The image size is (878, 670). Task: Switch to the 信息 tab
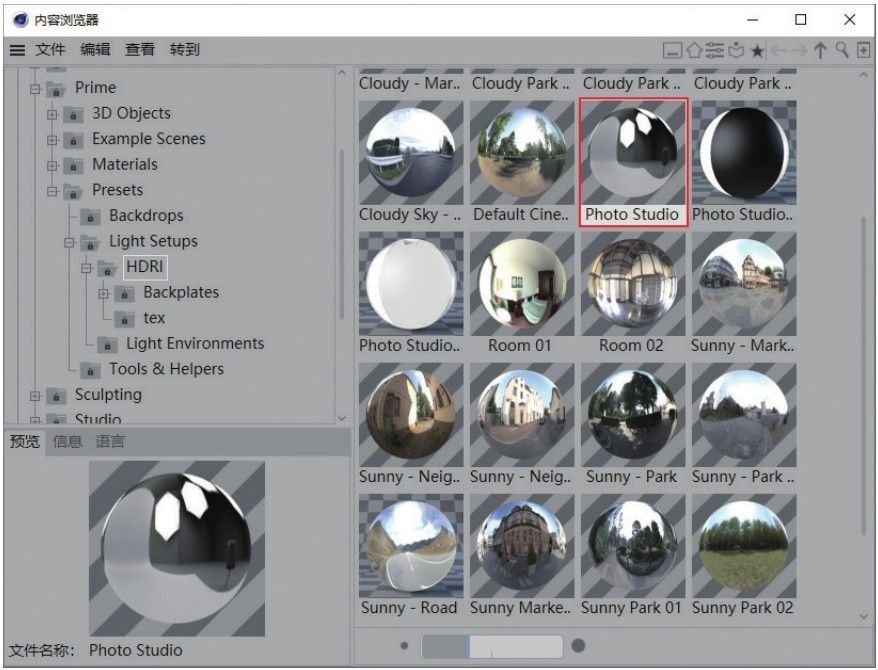tap(67, 442)
